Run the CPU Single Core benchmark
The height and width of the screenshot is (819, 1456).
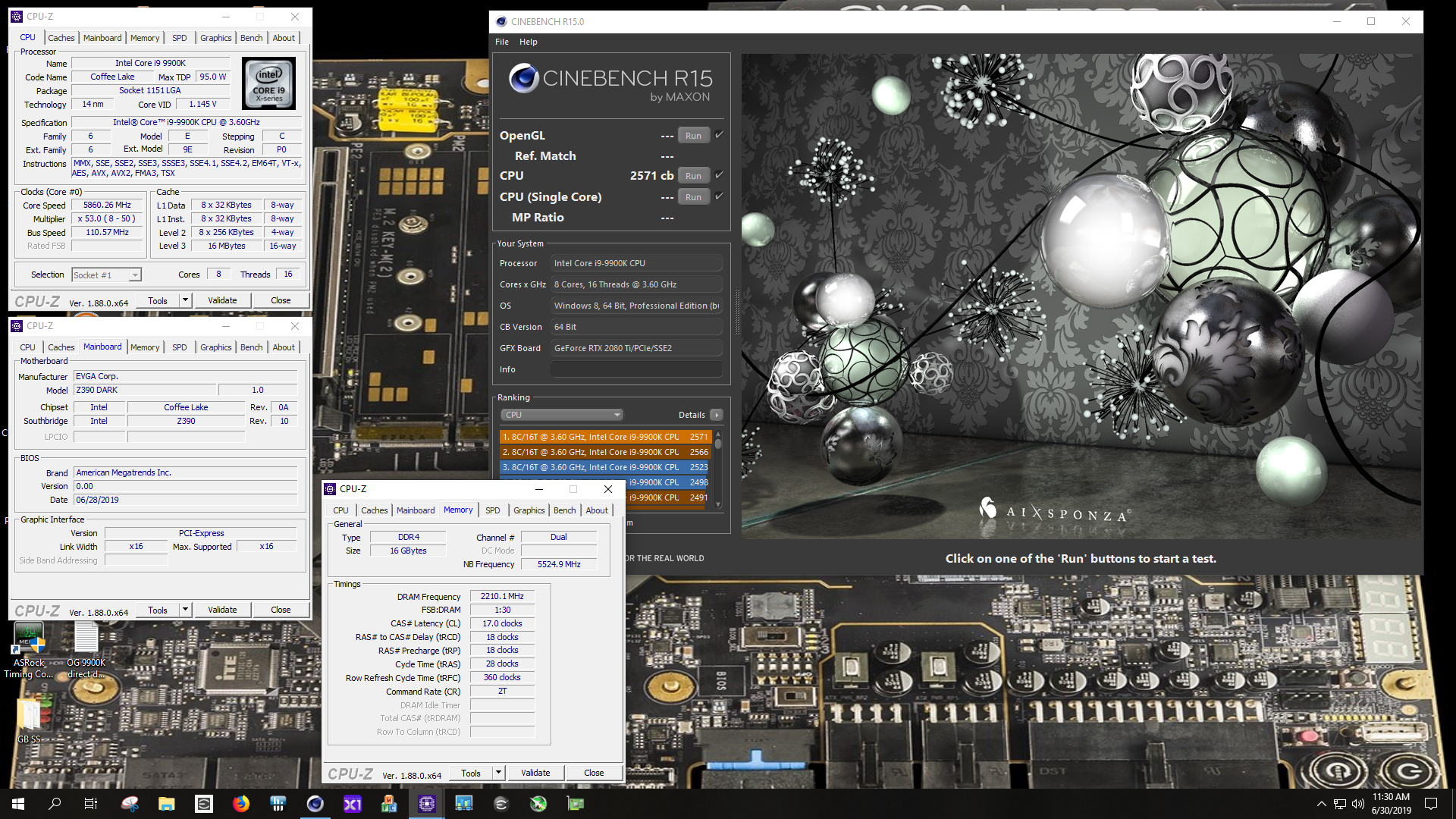(x=694, y=197)
